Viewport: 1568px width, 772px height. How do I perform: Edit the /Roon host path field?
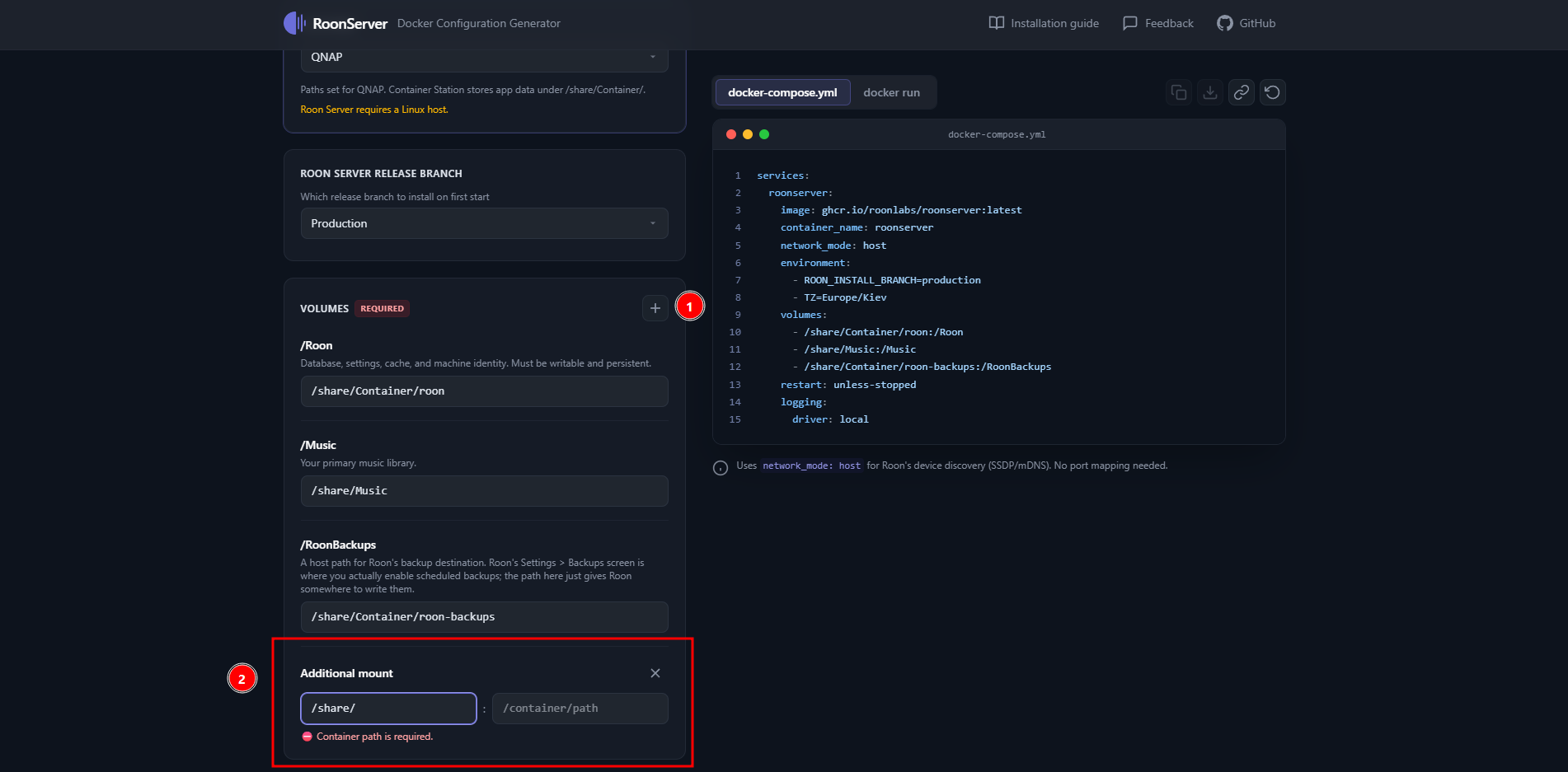(485, 391)
